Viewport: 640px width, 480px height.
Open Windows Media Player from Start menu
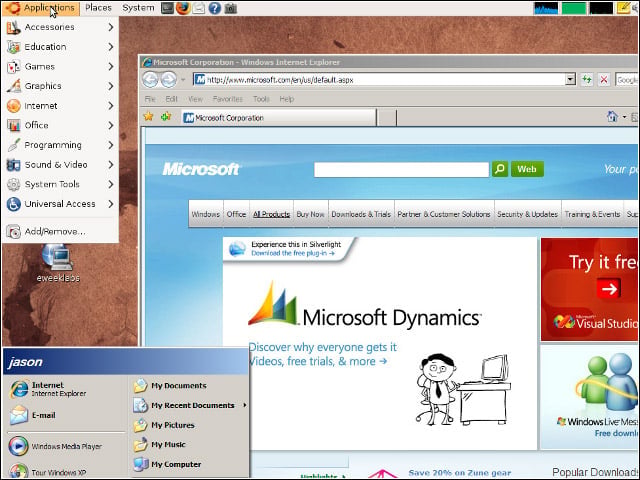point(55,446)
